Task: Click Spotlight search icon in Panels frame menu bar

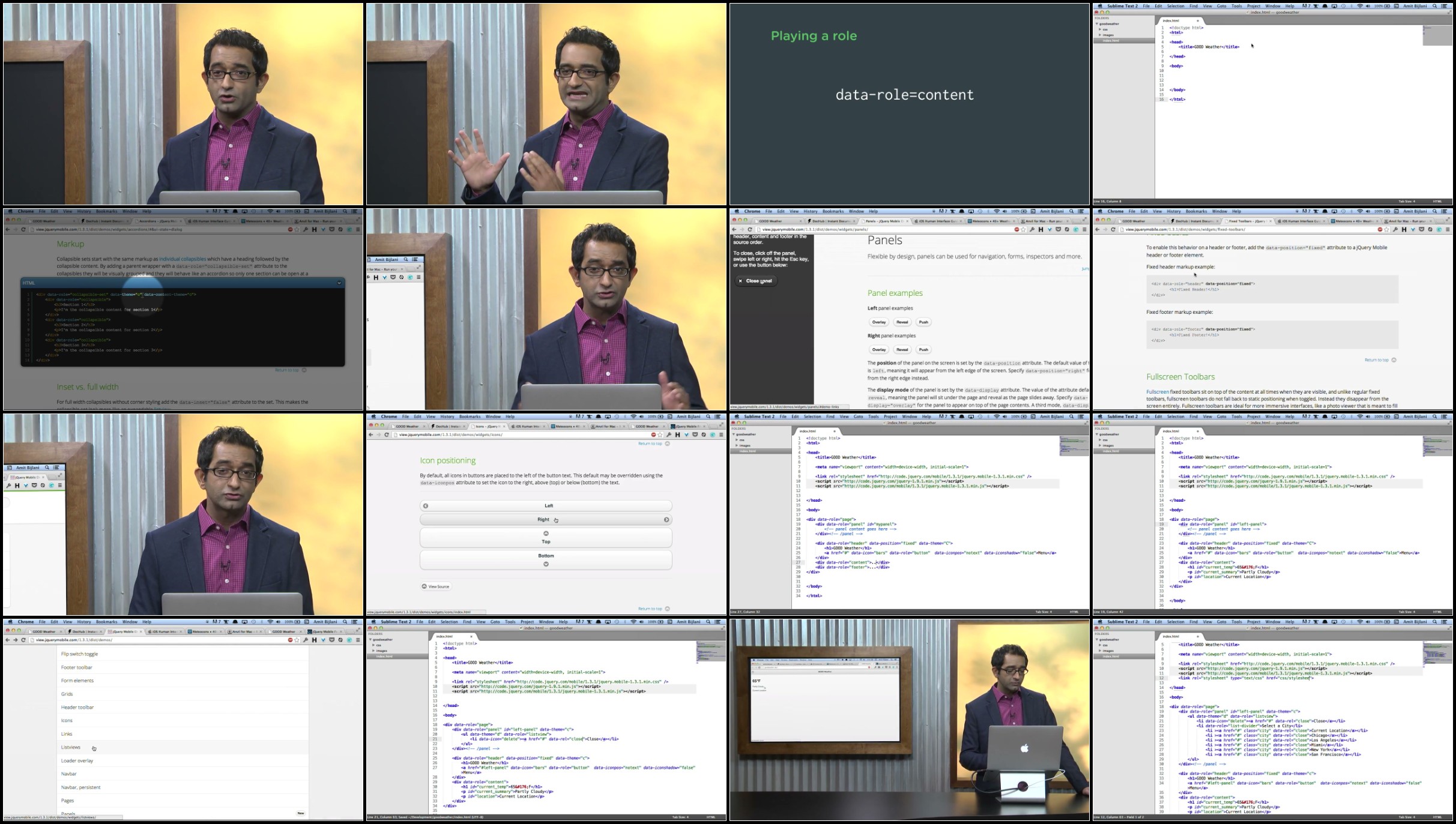Action: (x=1071, y=211)
